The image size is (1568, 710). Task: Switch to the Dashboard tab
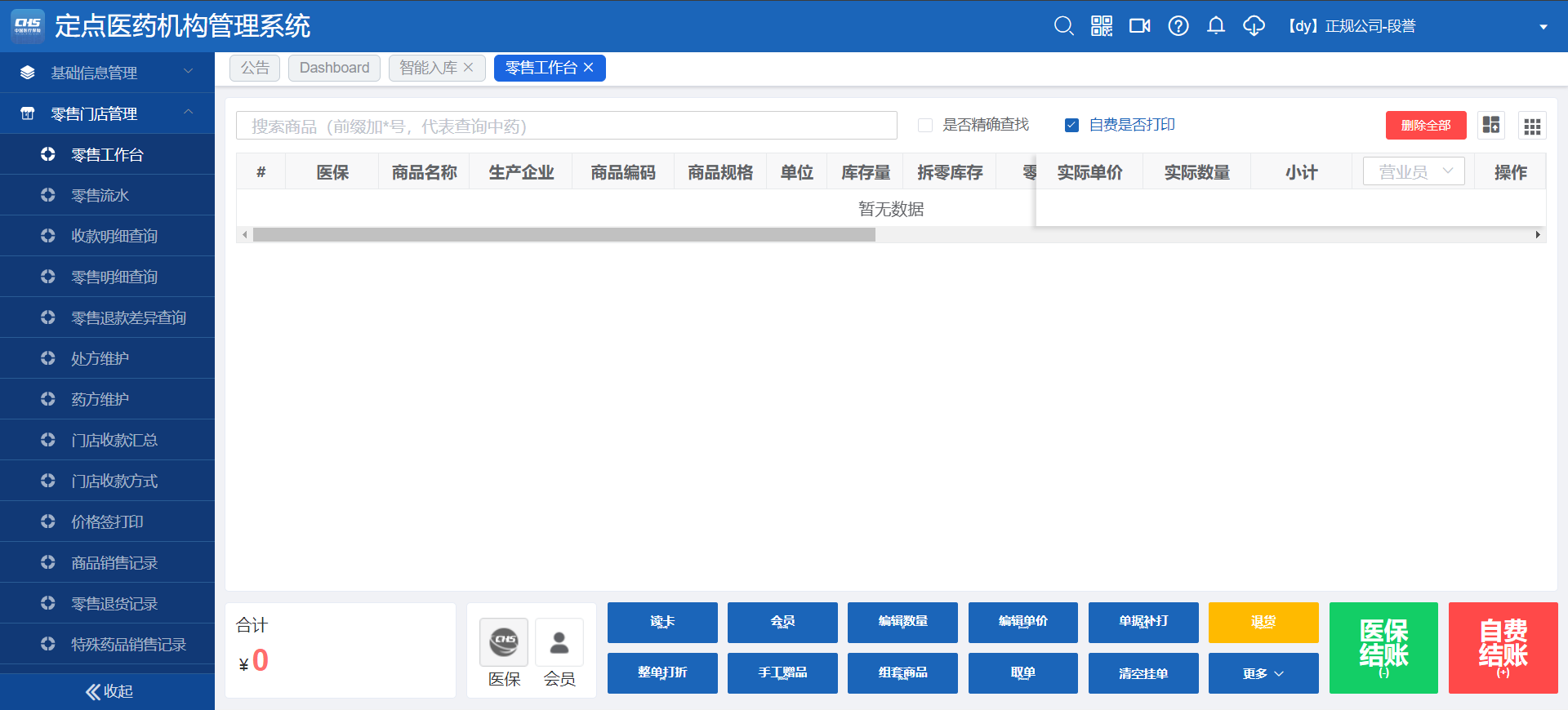pos(334,68)
